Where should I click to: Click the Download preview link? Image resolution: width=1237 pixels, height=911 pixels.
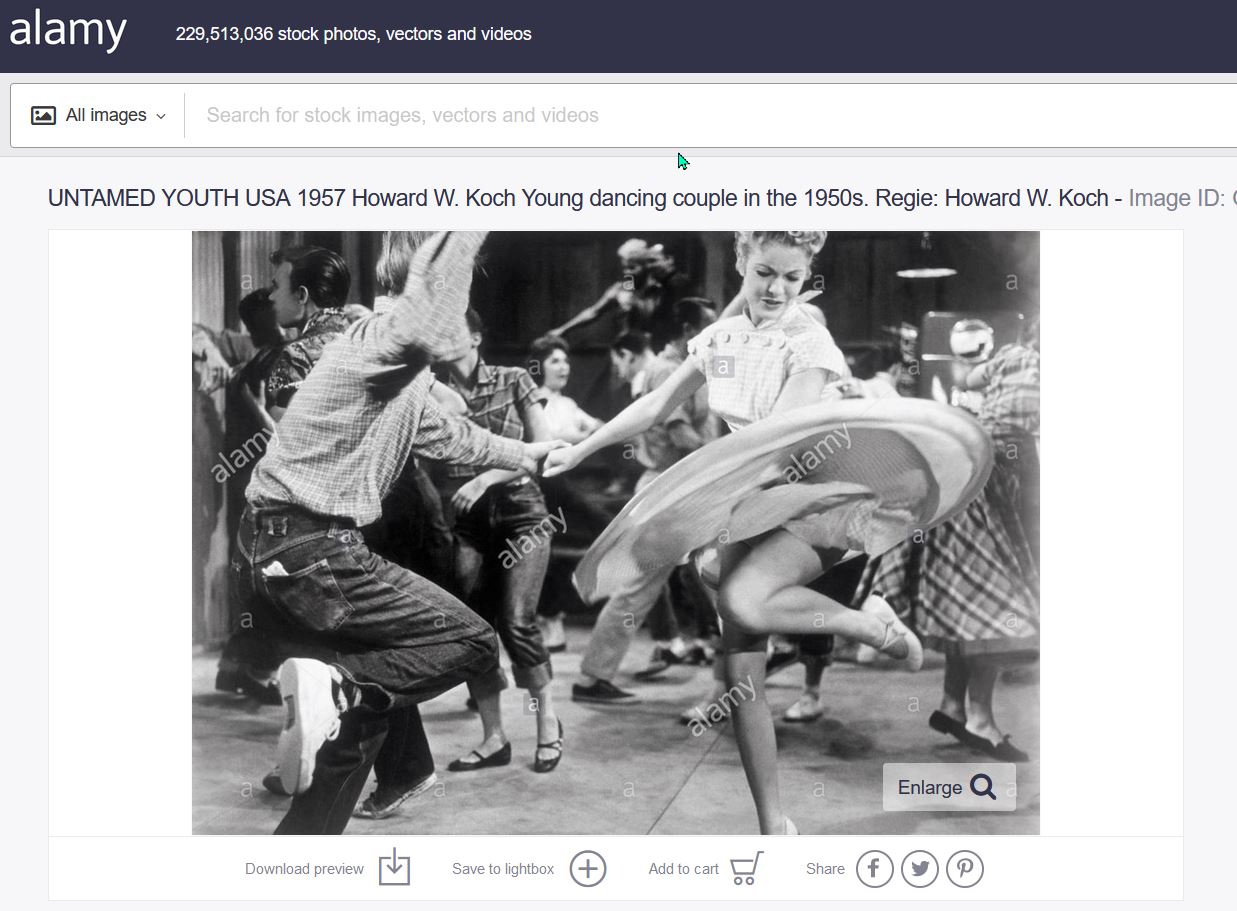click(x=304, y=869)
